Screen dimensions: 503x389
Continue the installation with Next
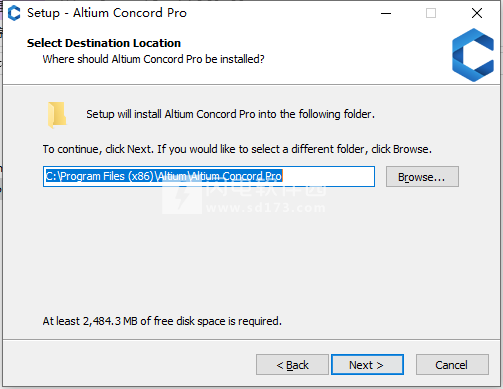pyautogui.click(x=367, y=365)
